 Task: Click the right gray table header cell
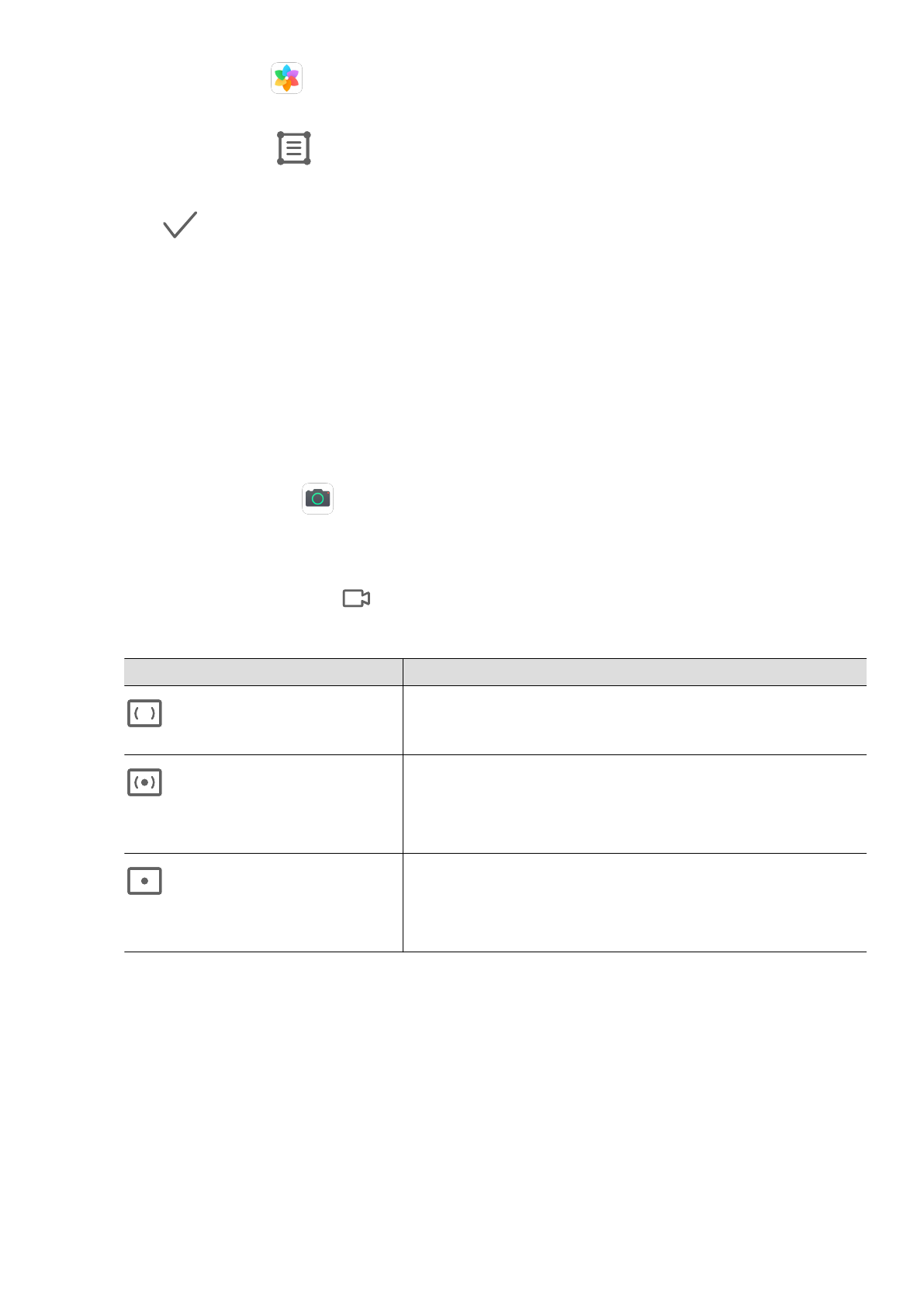[634, 672]
